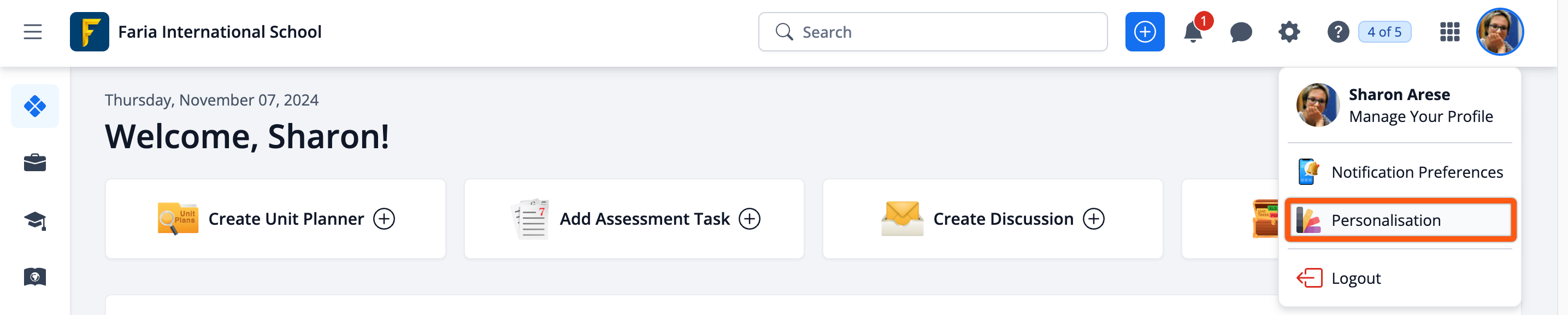This screenshot has width=1568, height=315.
Task: Choose Personalisation in the profile menu
Action: point(1400,220)
